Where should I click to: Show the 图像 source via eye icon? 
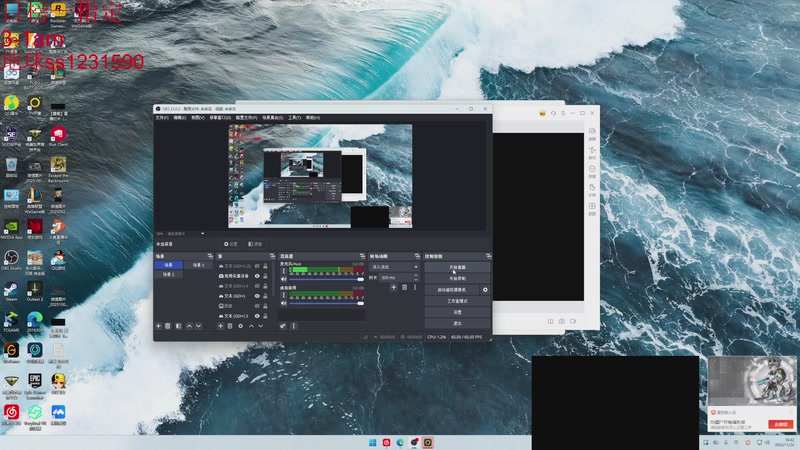(257, 306)
